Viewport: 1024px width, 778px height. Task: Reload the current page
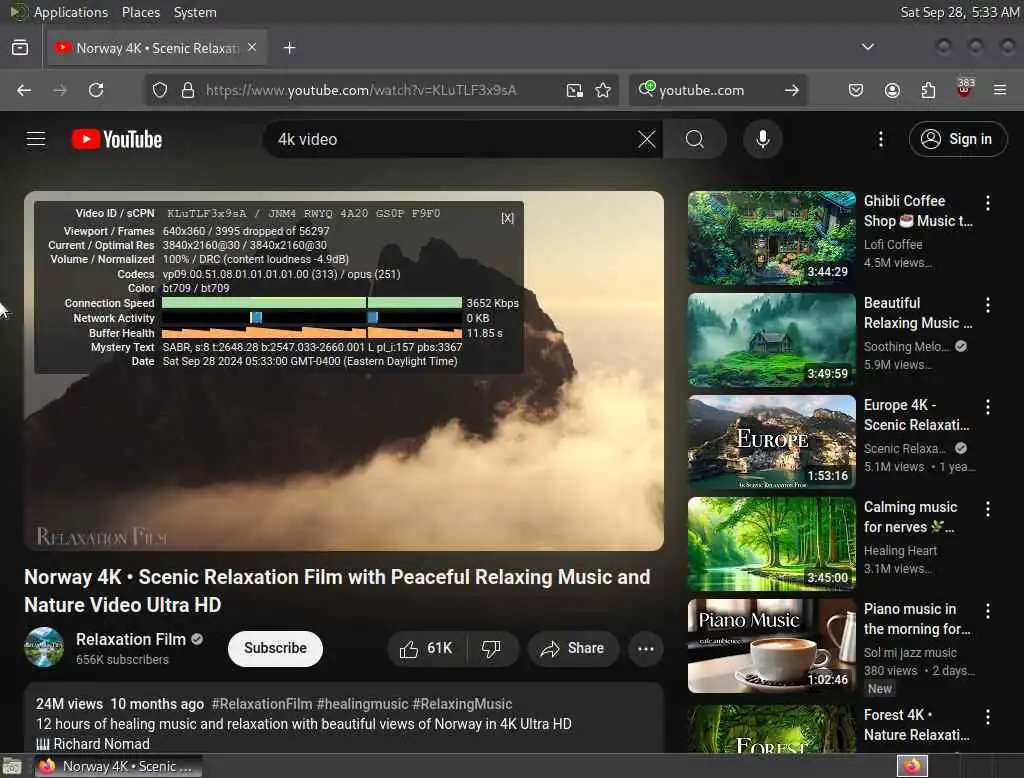coord(96,90)
